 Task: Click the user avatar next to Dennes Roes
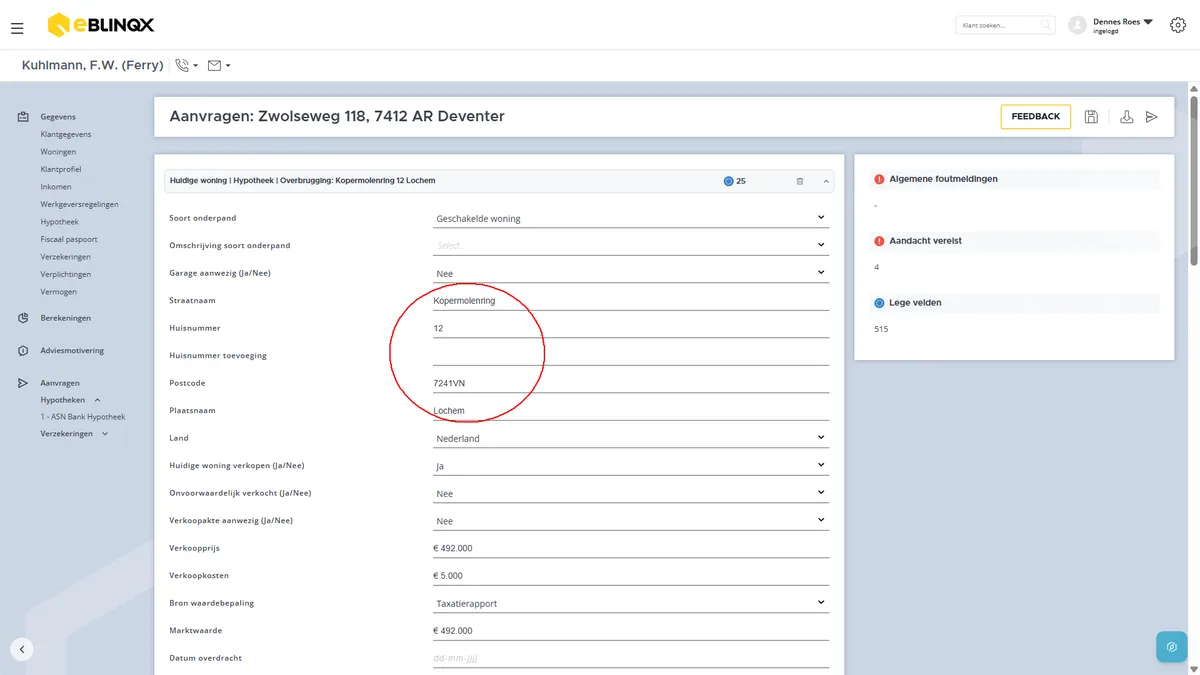[x=1077, y=25]
